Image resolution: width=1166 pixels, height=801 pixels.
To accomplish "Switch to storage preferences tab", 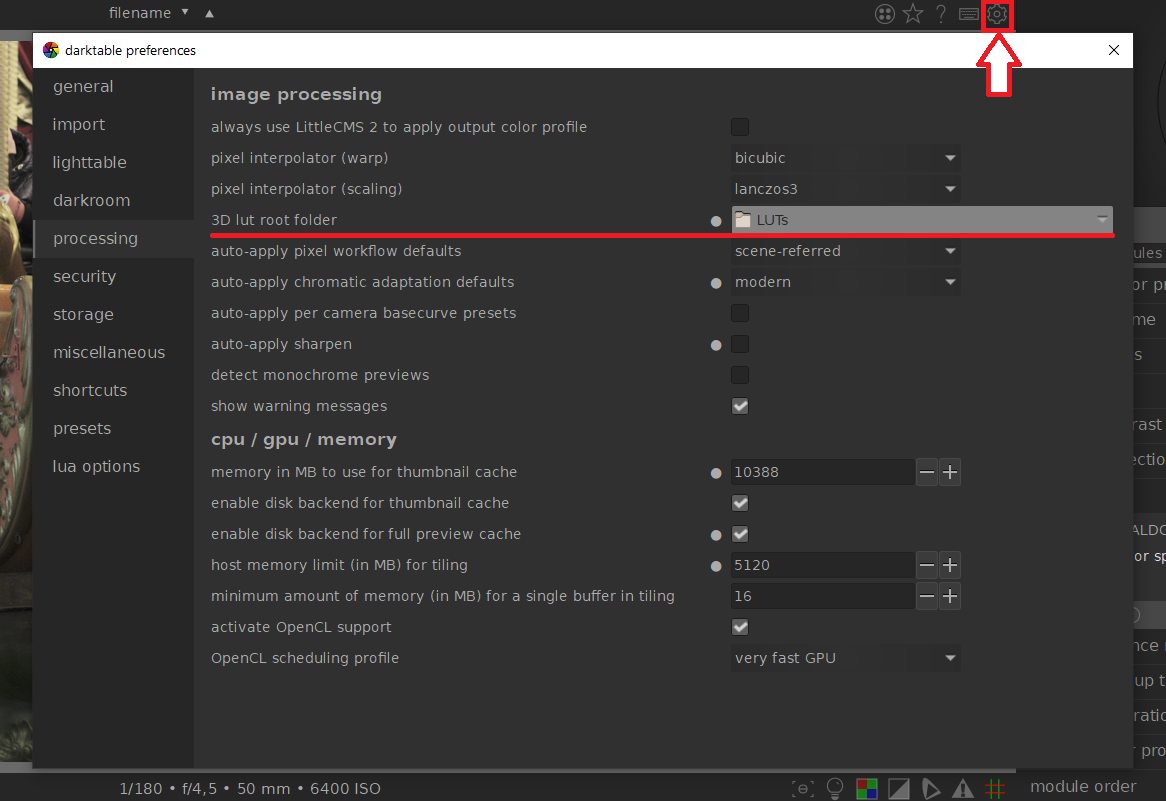I will pos(114,315).
